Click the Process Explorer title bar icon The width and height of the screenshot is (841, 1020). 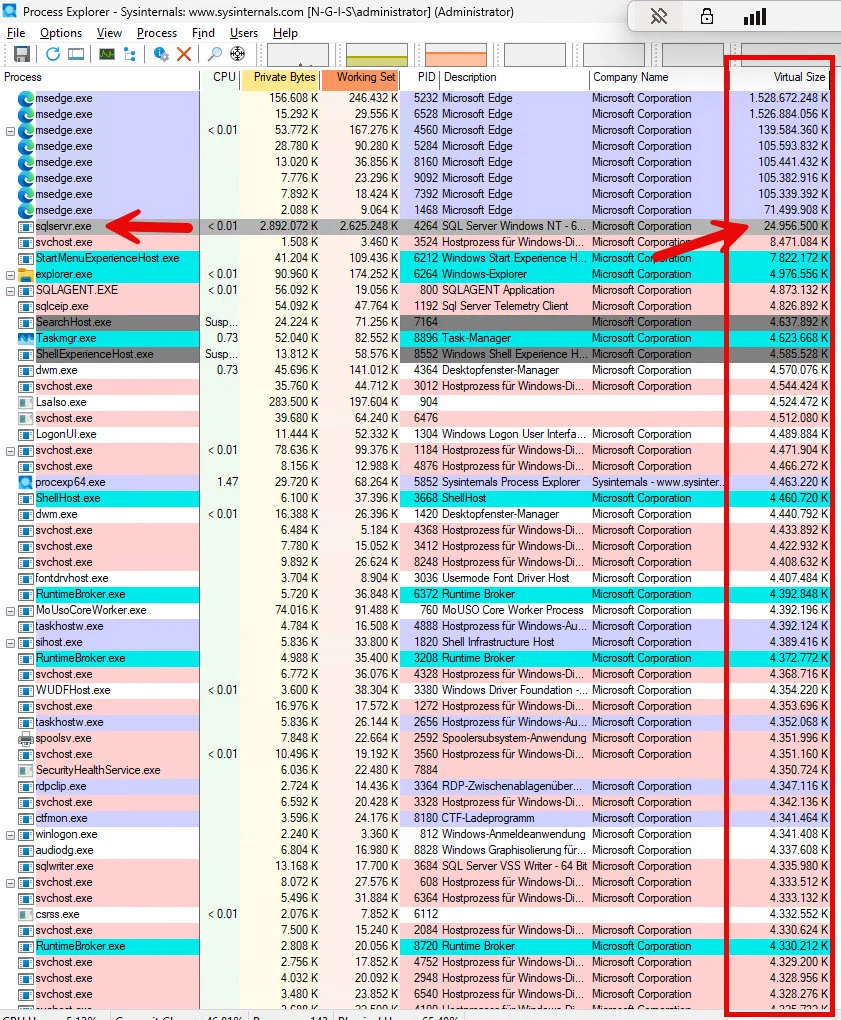tap(11, 12)
